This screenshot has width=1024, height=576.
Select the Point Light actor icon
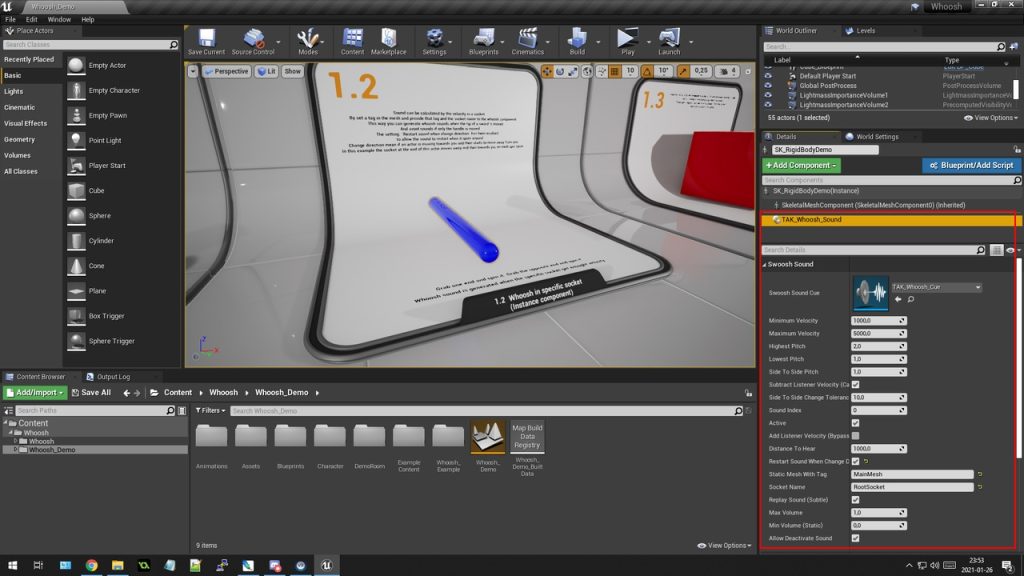(77, 141)
